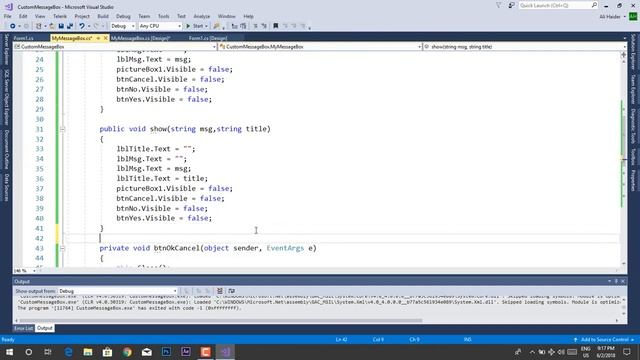Click in the Quick Launch search box
This screenshot has height=360, width=640.
pos(558,5)
